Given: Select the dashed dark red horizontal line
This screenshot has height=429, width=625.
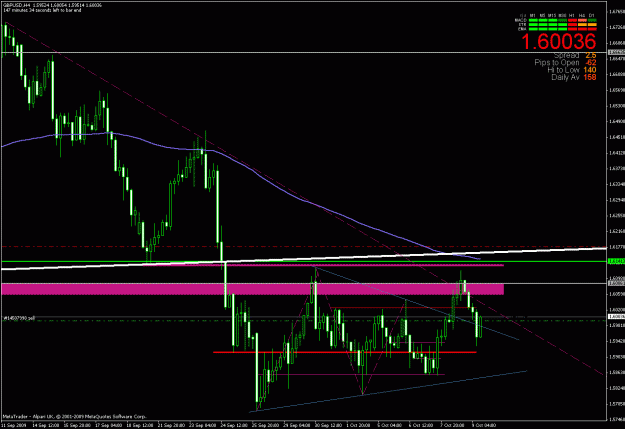Looking at the screenshot, I should [303, 247].
